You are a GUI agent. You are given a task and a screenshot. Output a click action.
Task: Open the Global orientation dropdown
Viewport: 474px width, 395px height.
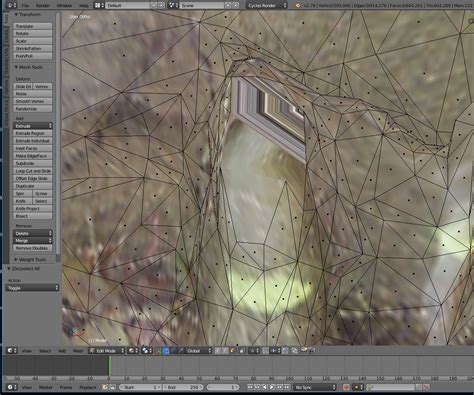[199, 350]
